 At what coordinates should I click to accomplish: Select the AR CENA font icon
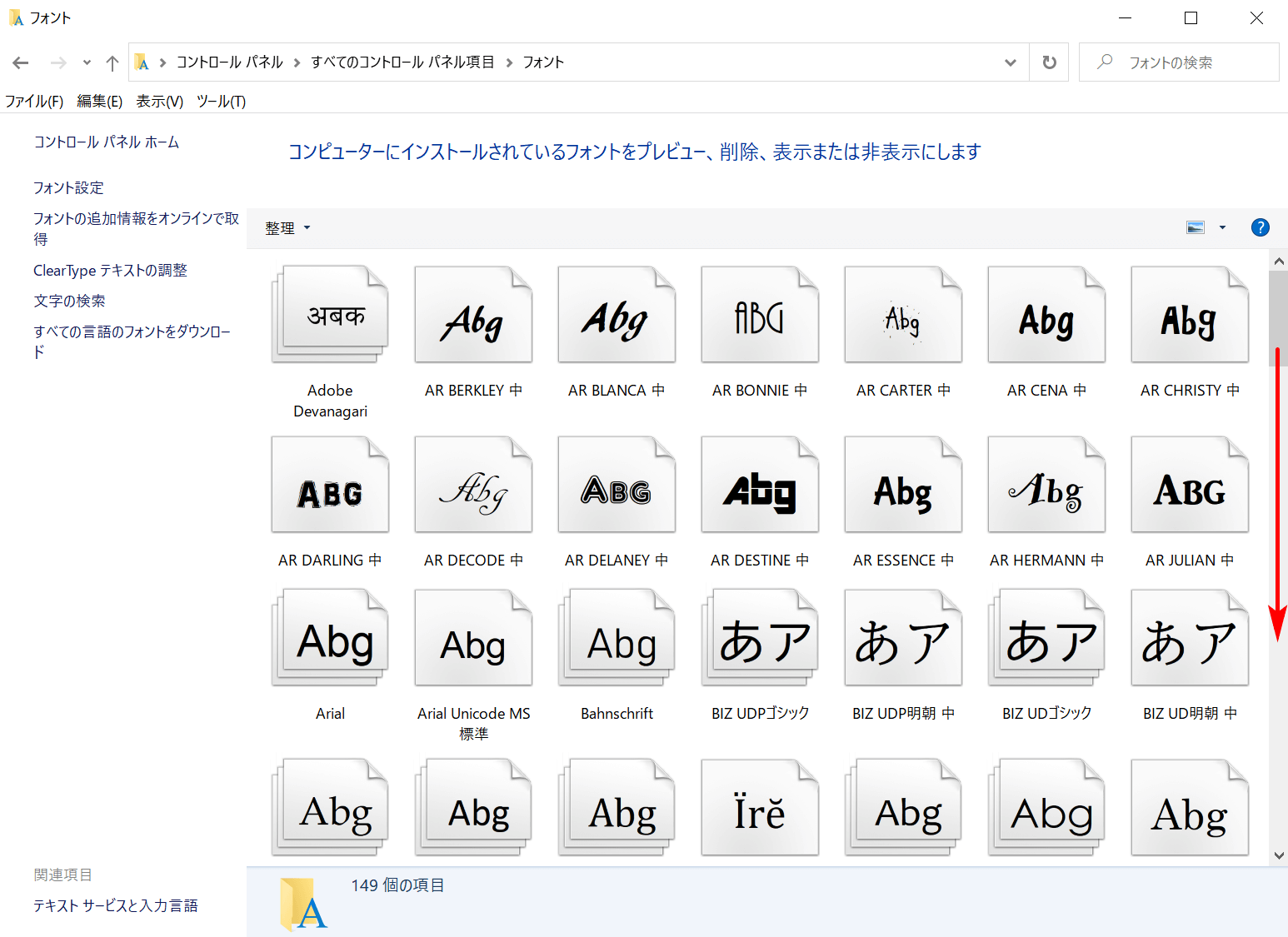(1046, 314)
